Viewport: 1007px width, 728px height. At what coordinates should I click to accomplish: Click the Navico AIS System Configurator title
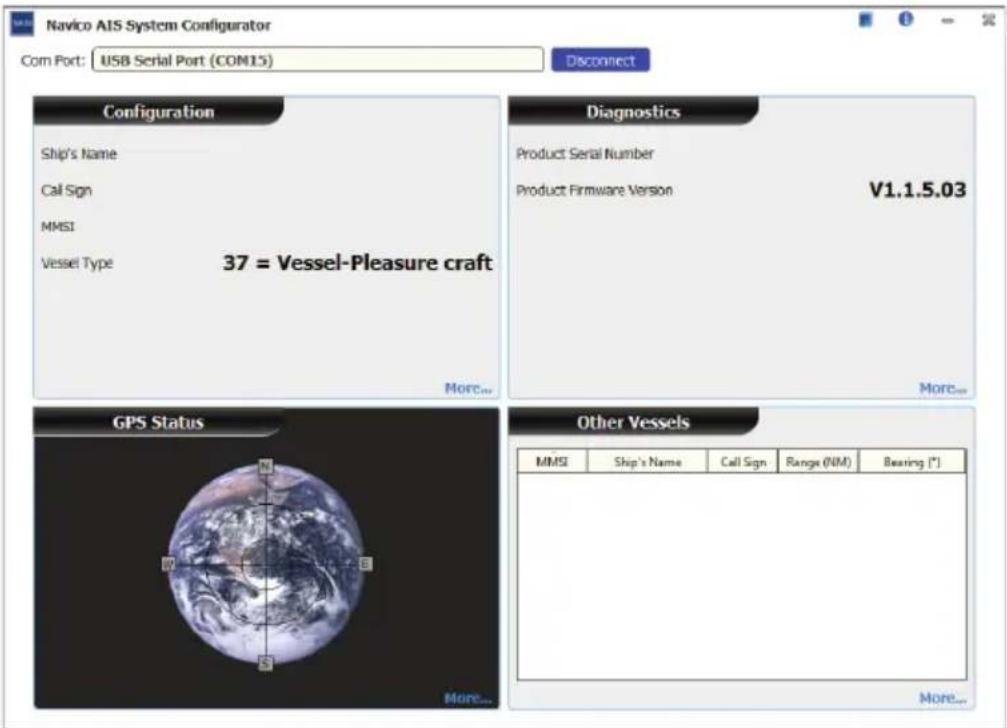159,26
